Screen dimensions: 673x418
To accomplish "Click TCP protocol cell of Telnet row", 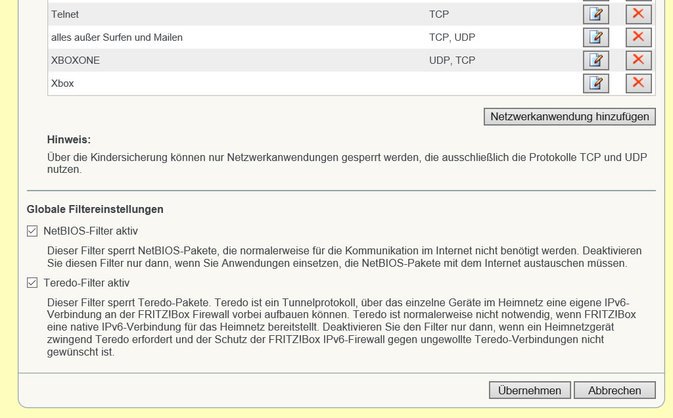I will (439, 14).
